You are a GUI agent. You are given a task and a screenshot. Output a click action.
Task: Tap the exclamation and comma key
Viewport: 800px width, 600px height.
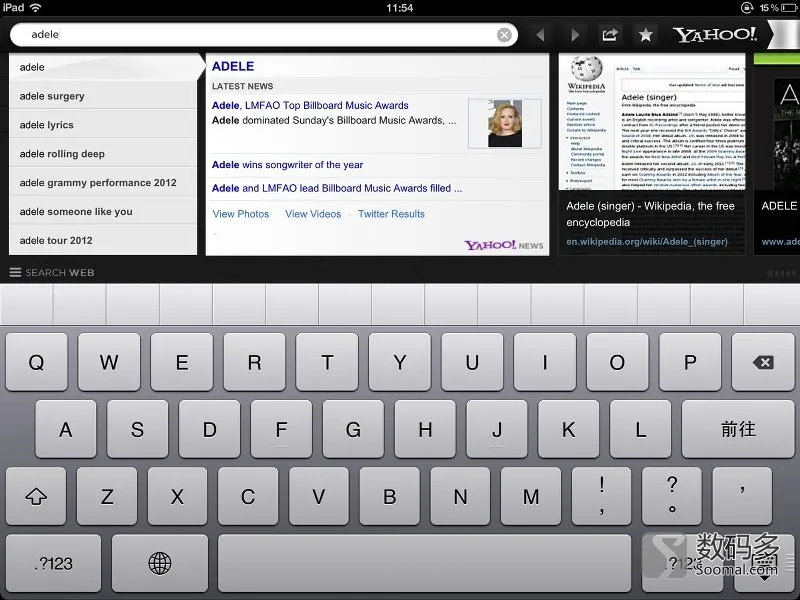(602, 496)
